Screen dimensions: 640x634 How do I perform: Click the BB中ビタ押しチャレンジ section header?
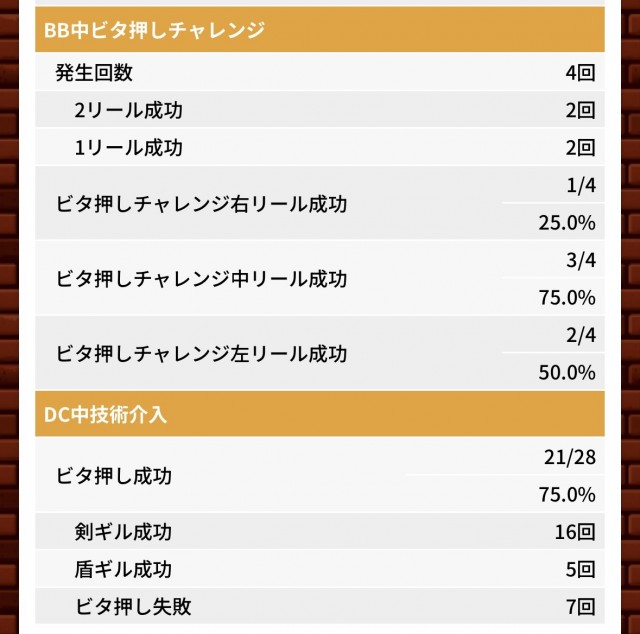155,30
